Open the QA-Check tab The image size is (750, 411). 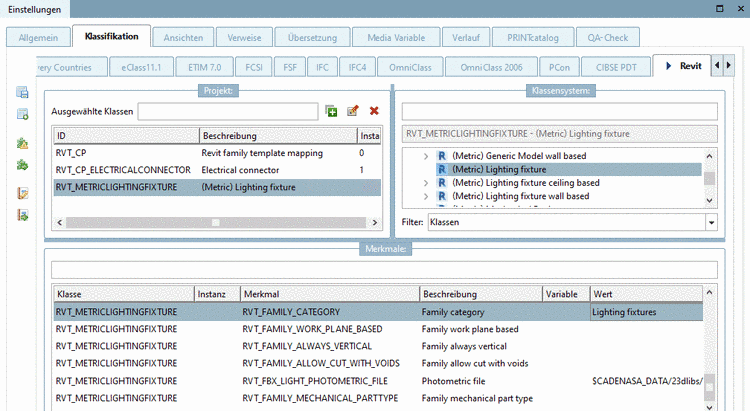coord(607,38)
